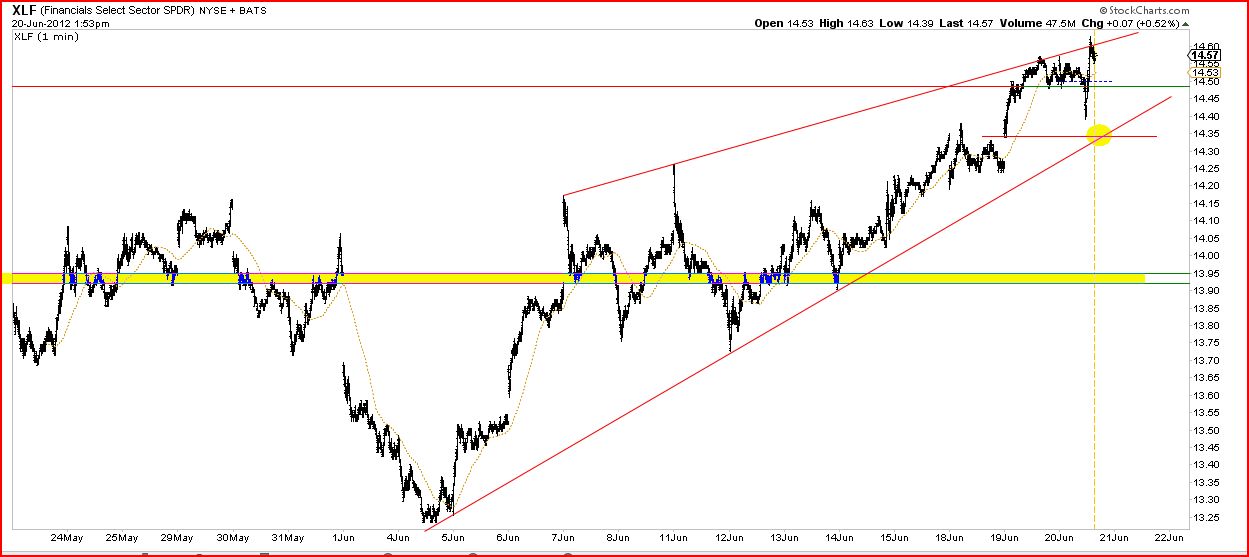1249x557 pixels.
Task: Click the 4Jun date axis label
Action: 400,536
